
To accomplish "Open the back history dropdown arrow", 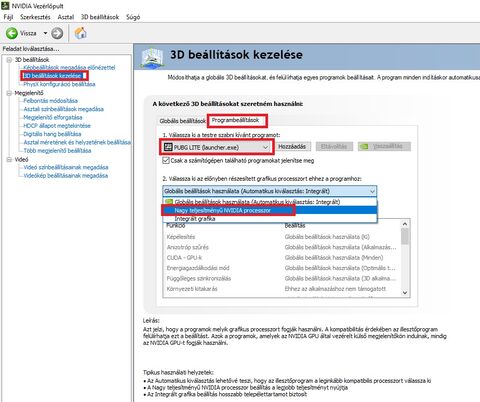I will click(x=45, y=33).
